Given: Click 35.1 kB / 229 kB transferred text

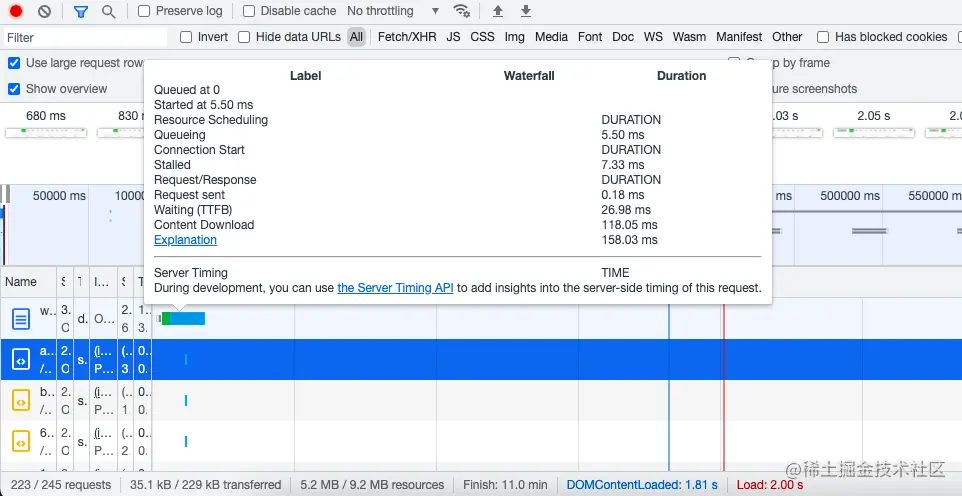Looking at the screenshot, I should pyautogui.click(x=206, y=485).
